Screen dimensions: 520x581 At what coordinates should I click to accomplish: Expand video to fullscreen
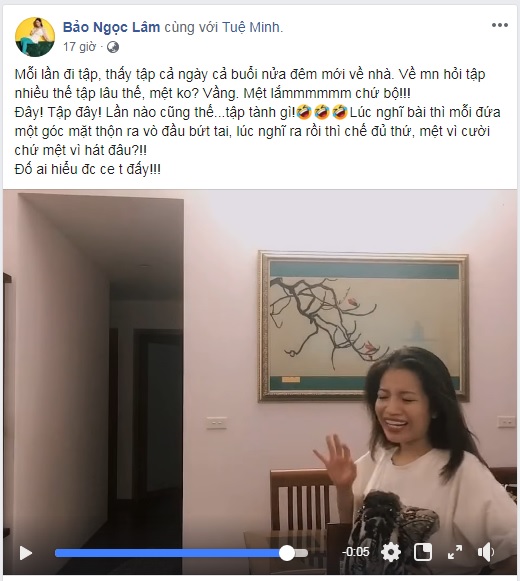455,552
